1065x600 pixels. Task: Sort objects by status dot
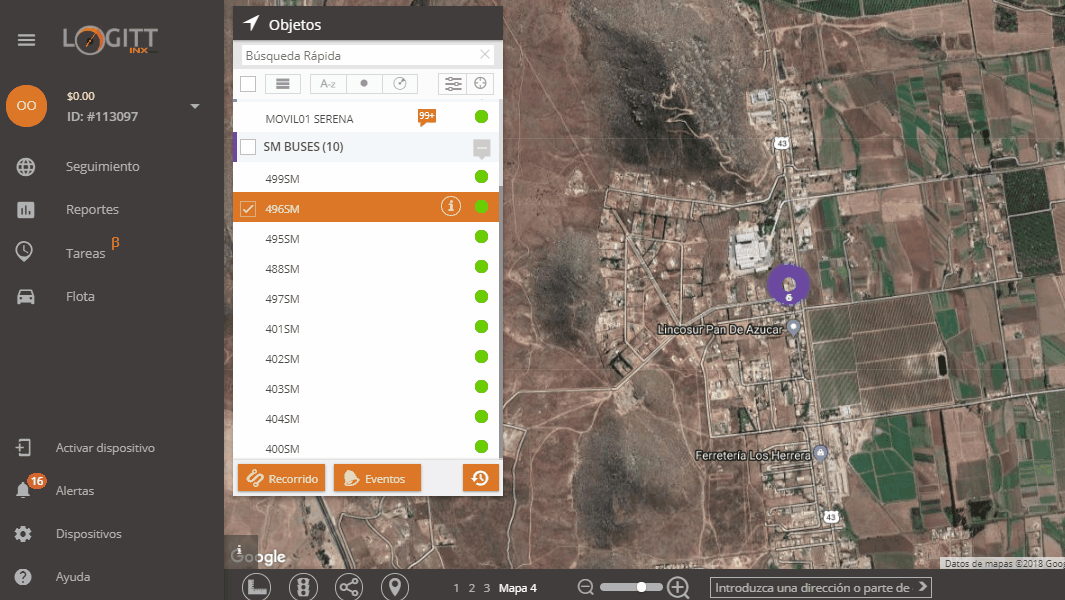364,84
